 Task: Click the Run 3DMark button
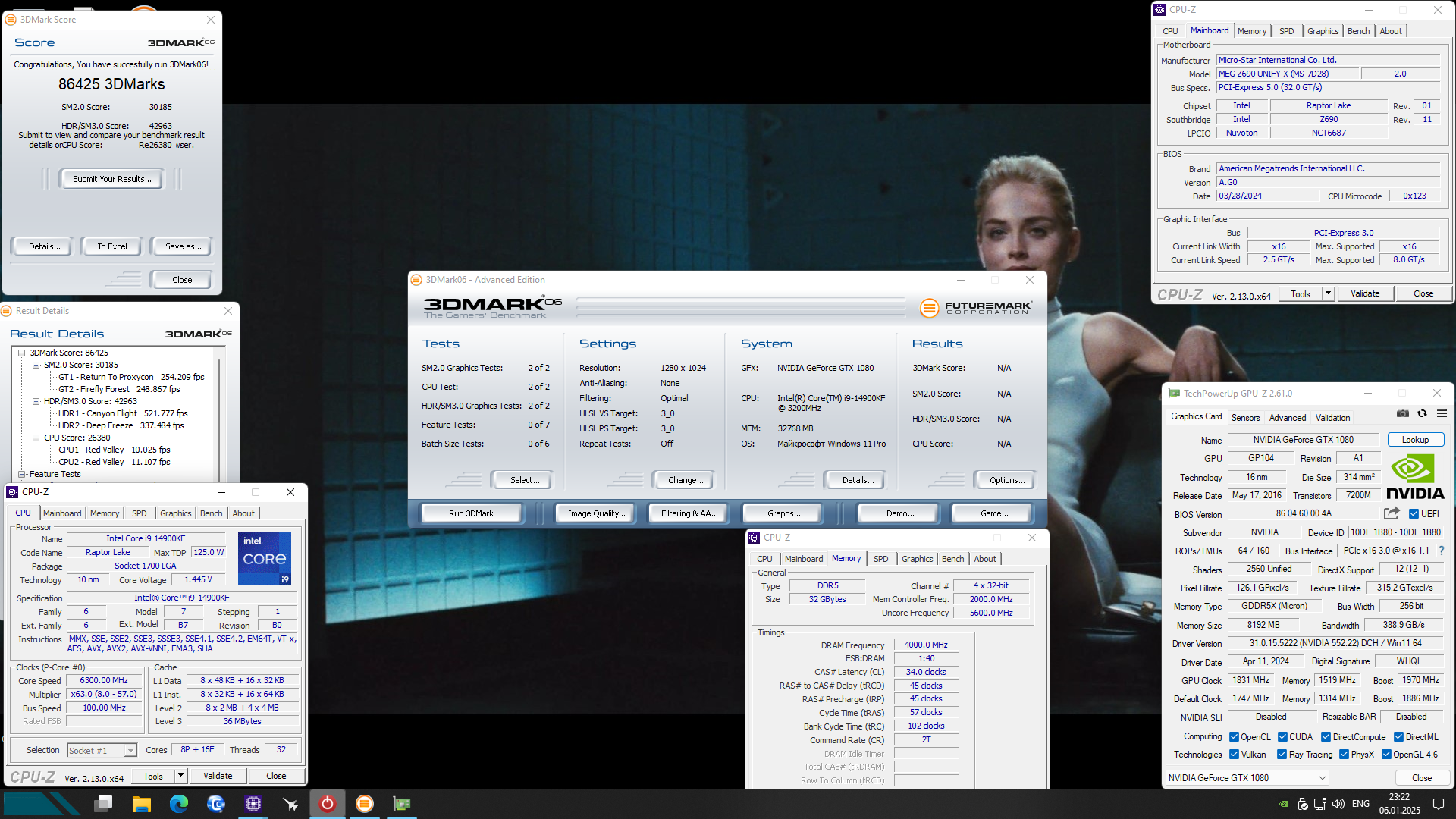coord(471,513)
